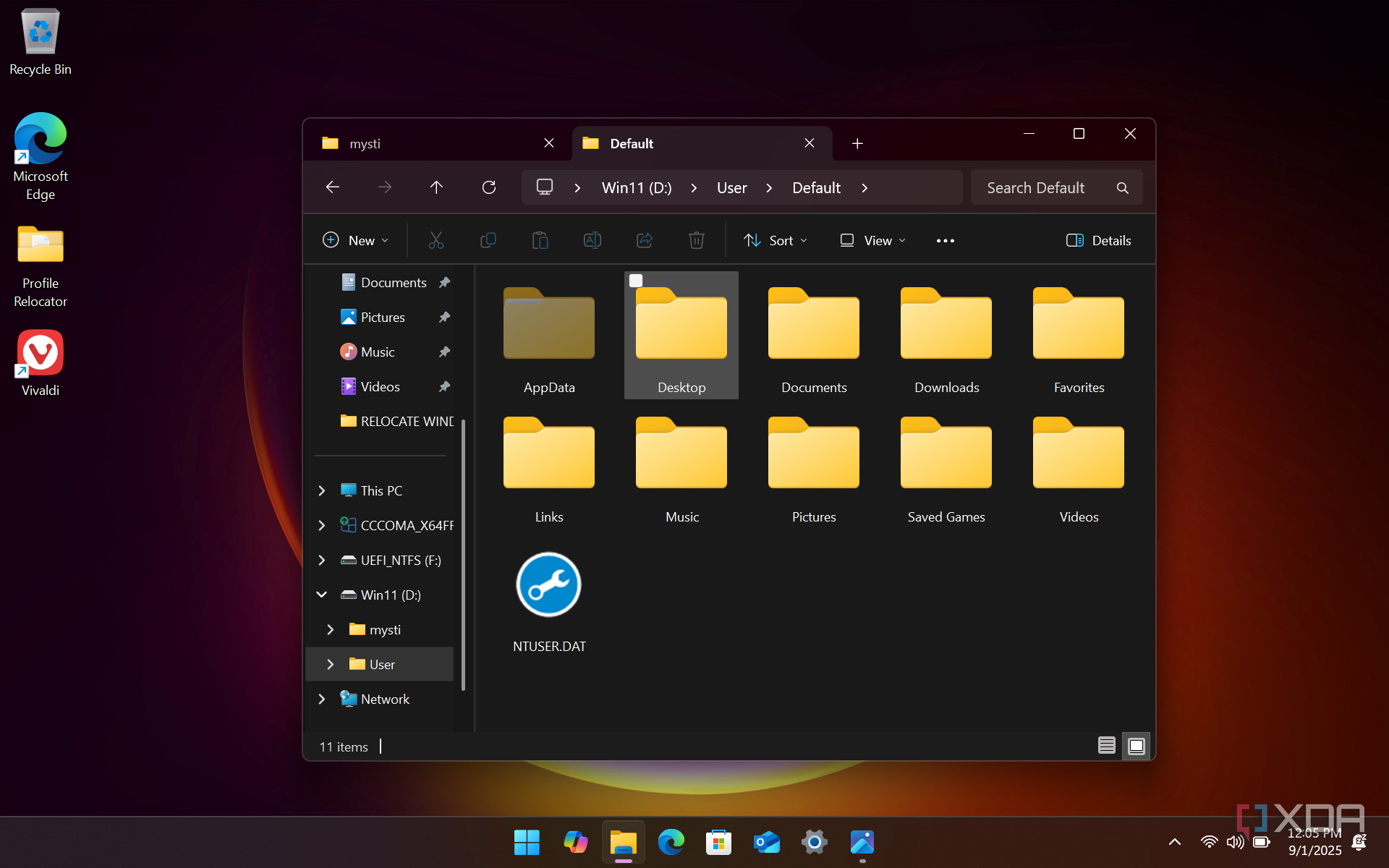The image size is (1389, 868).
Task: Click the Up one level arrow
Action: (x=436, y=187)
